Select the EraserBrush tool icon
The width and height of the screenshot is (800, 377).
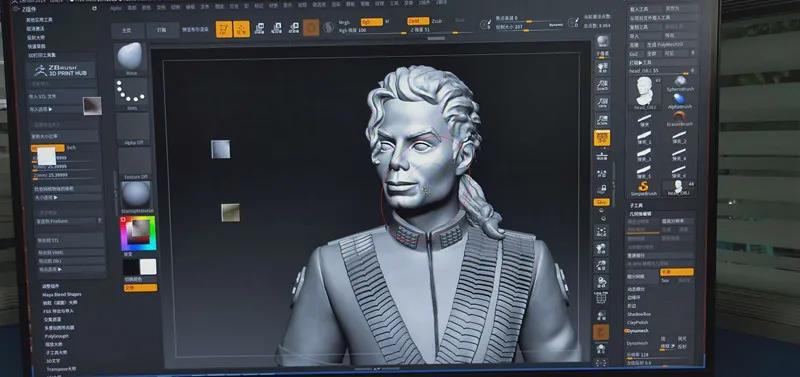[x=680, y=118]
